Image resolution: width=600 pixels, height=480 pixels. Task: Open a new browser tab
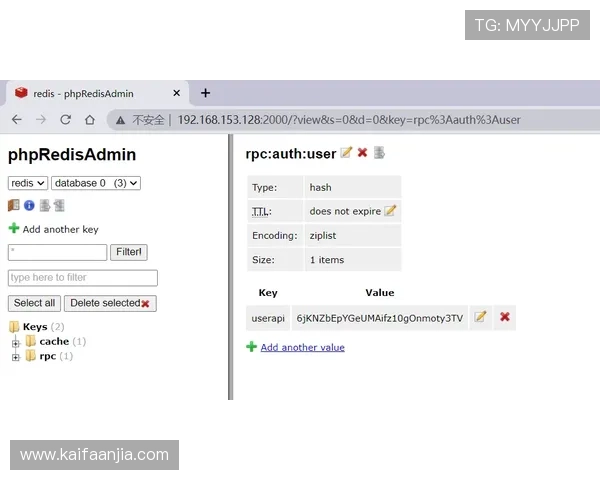click(x=205, y=93)
